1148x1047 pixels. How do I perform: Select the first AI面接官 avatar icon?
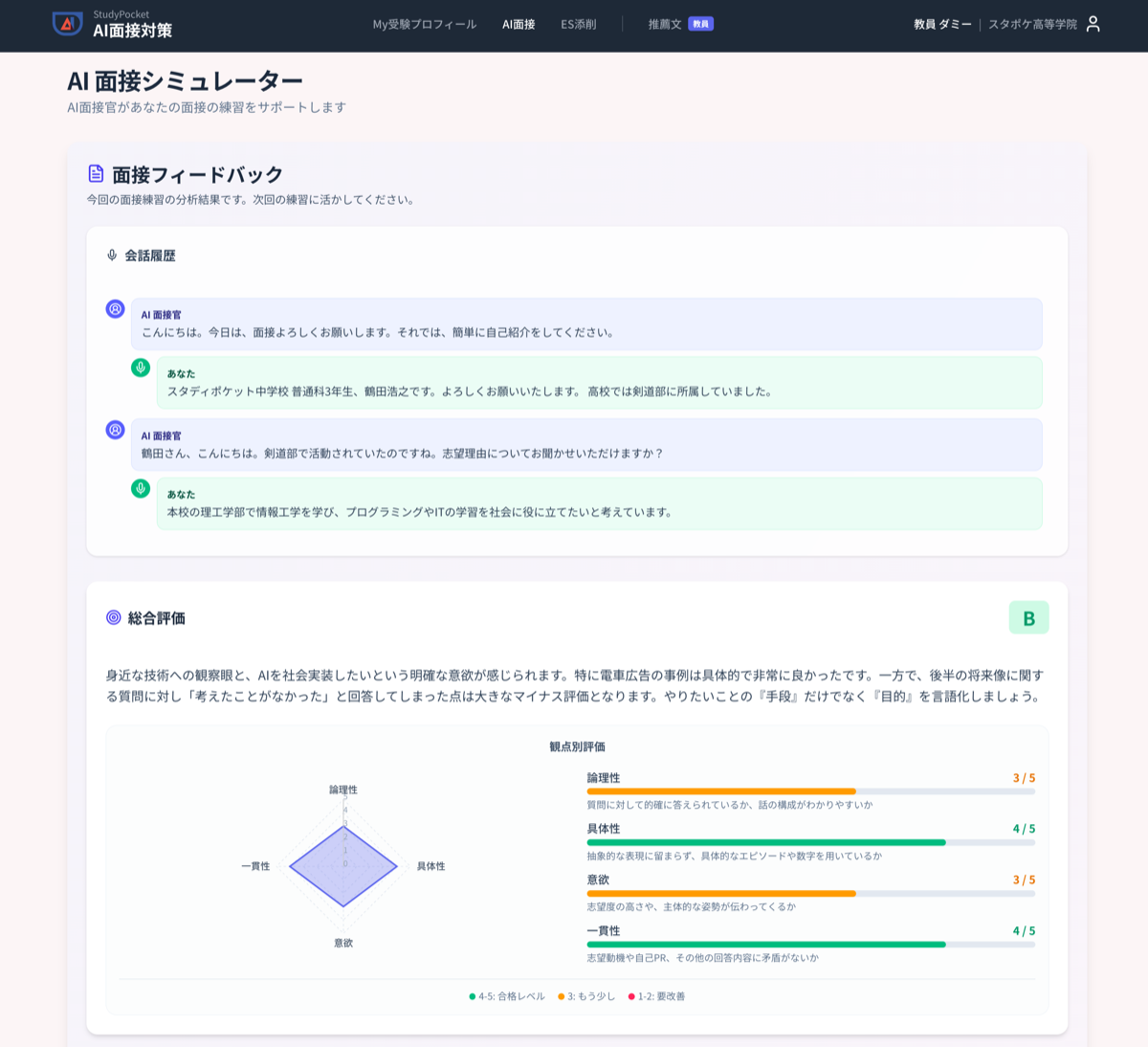coord(115,308)
